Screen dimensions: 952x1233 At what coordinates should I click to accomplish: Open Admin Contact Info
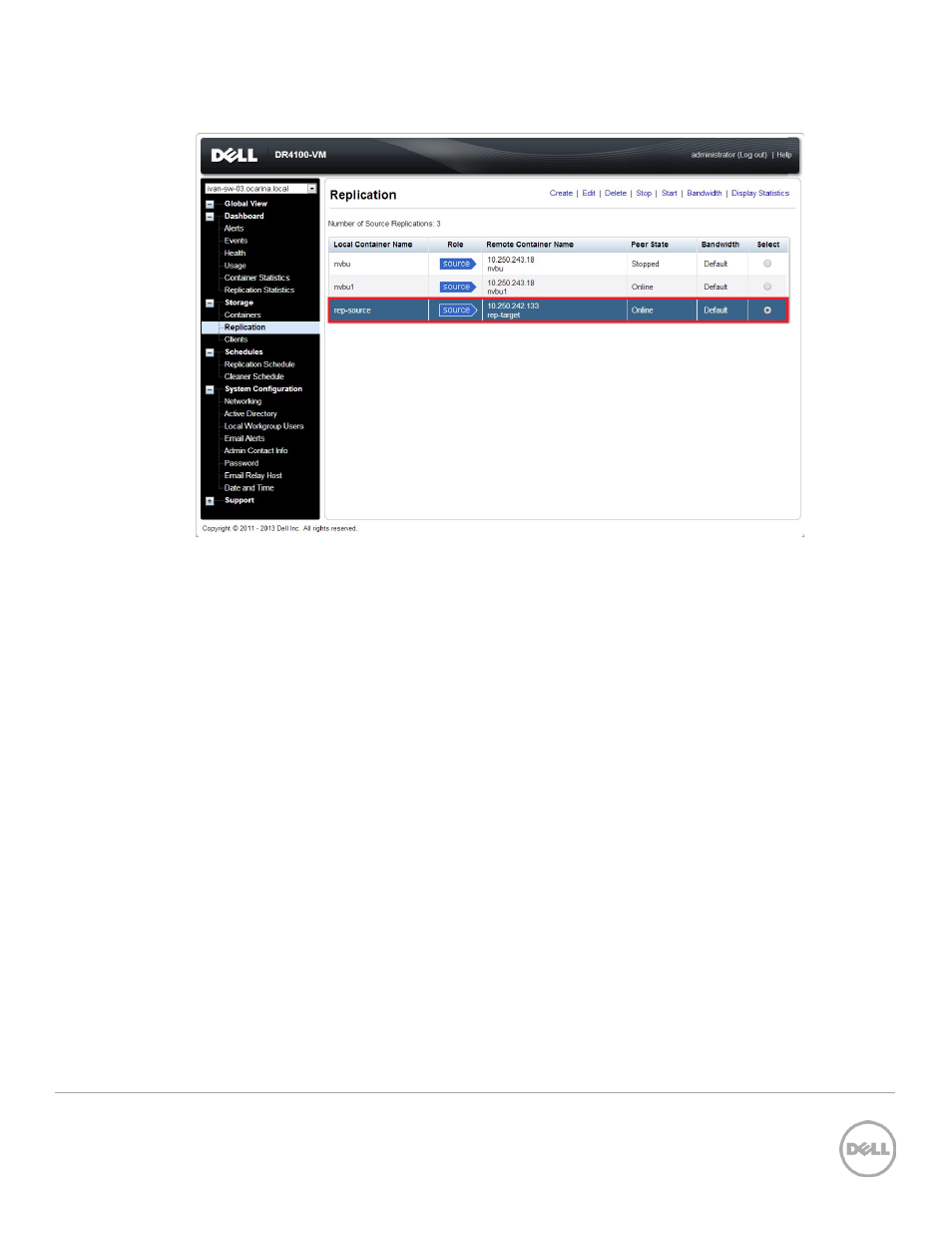(x=255, y=451)
